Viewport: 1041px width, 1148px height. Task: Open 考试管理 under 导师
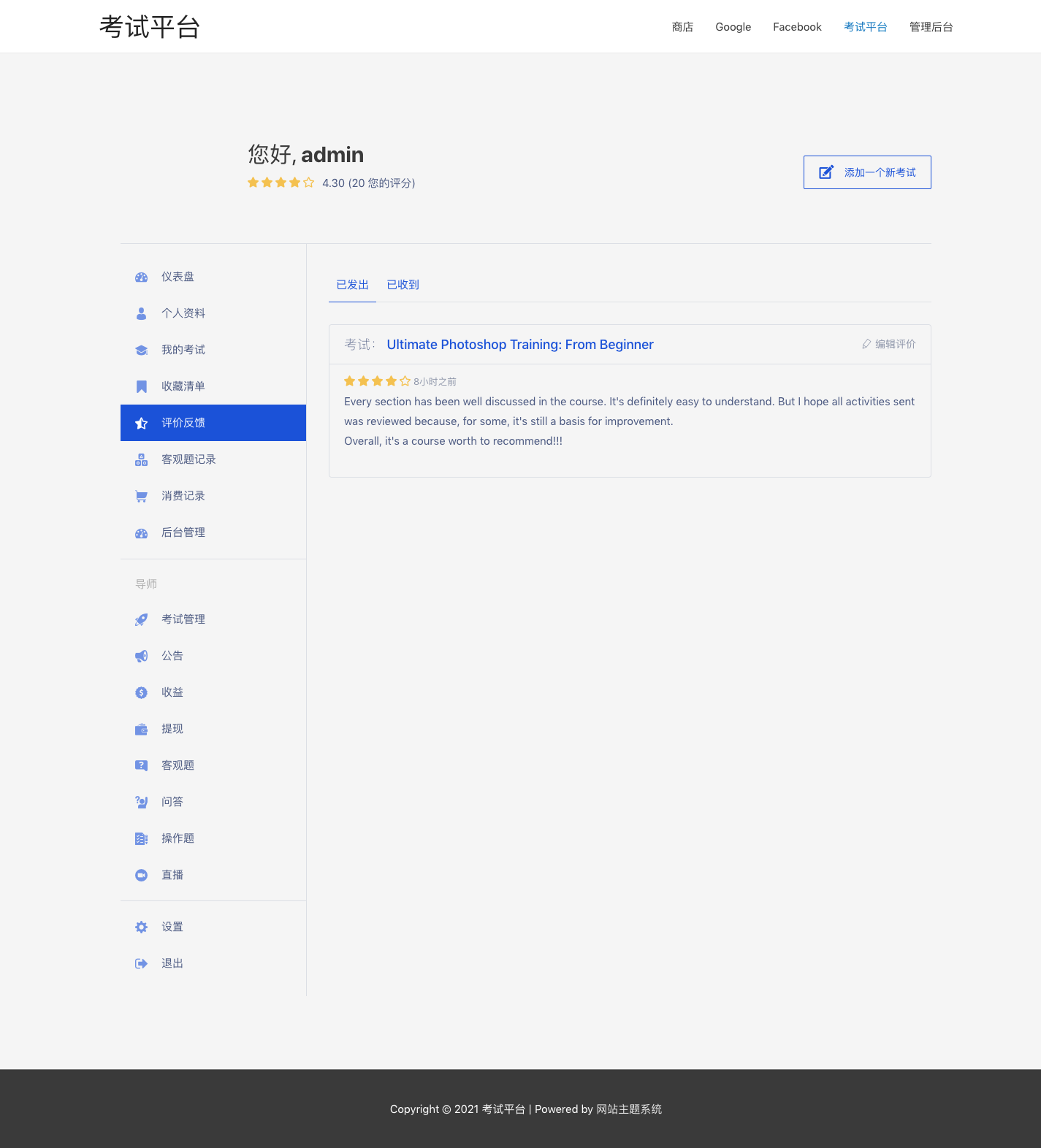click(x=213, y=619)
